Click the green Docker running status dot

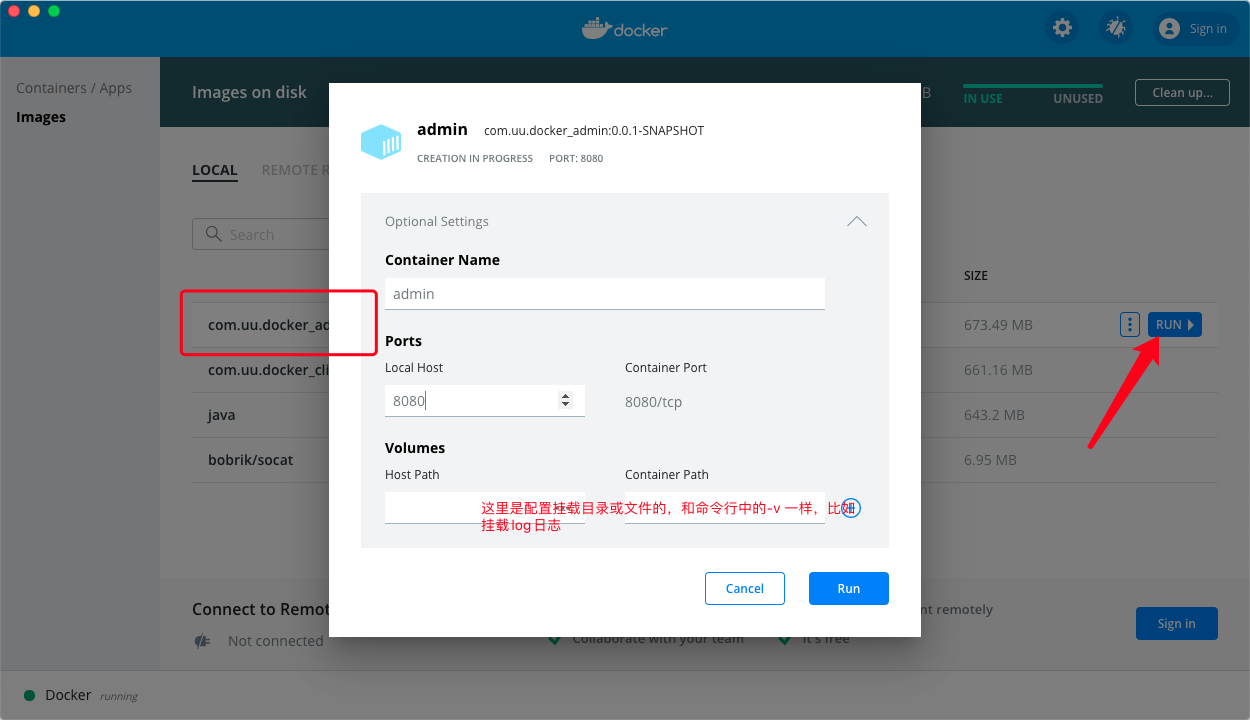(x=28, y=695)
